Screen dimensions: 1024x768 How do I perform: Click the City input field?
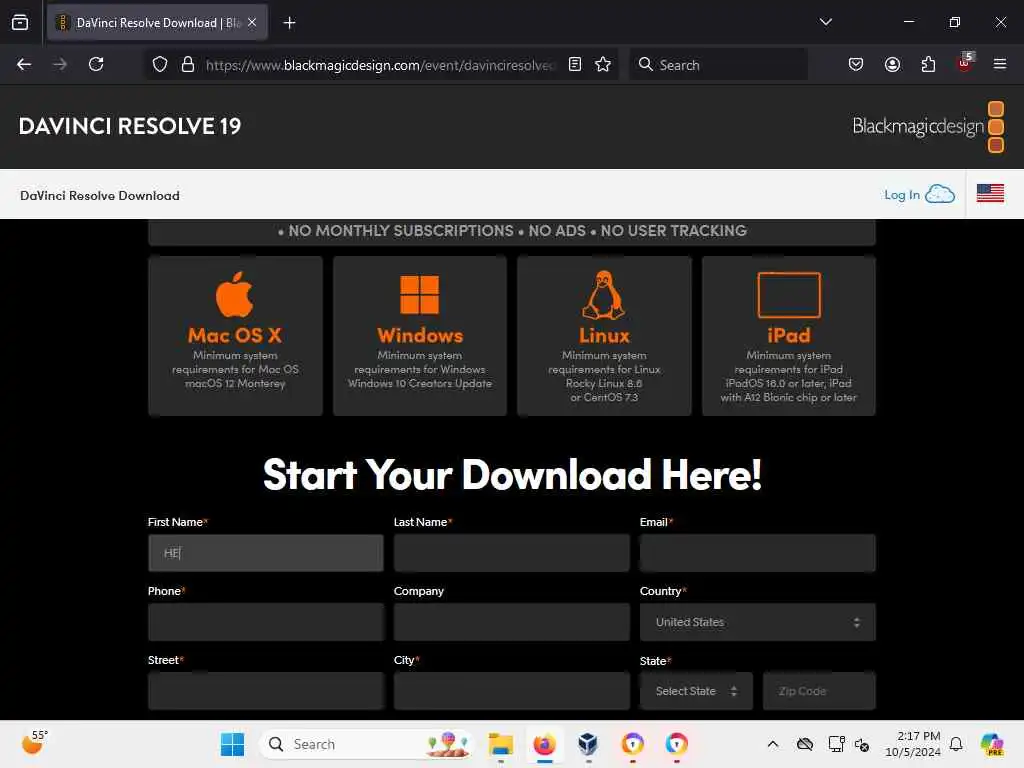pos(511,691)
